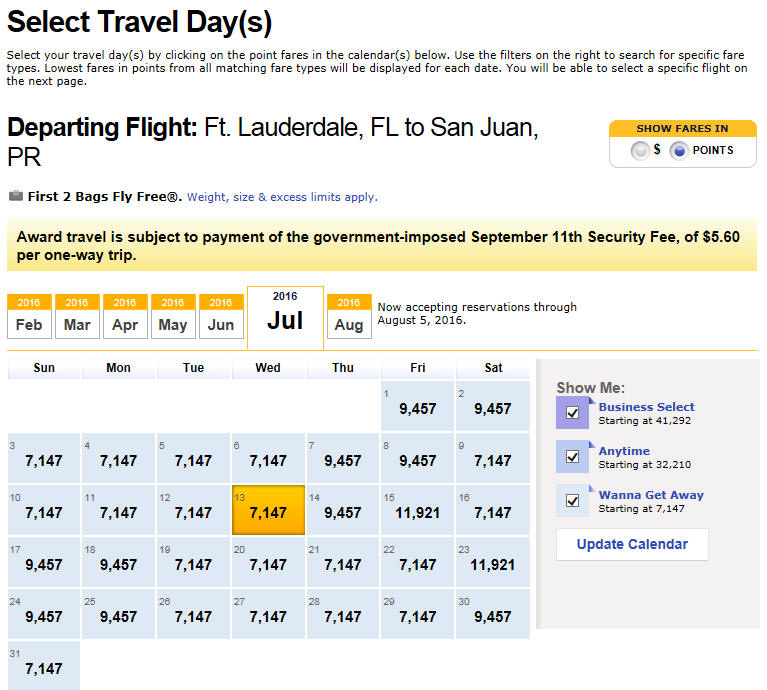Click the Update Calendar button

[x=632, y=544]
